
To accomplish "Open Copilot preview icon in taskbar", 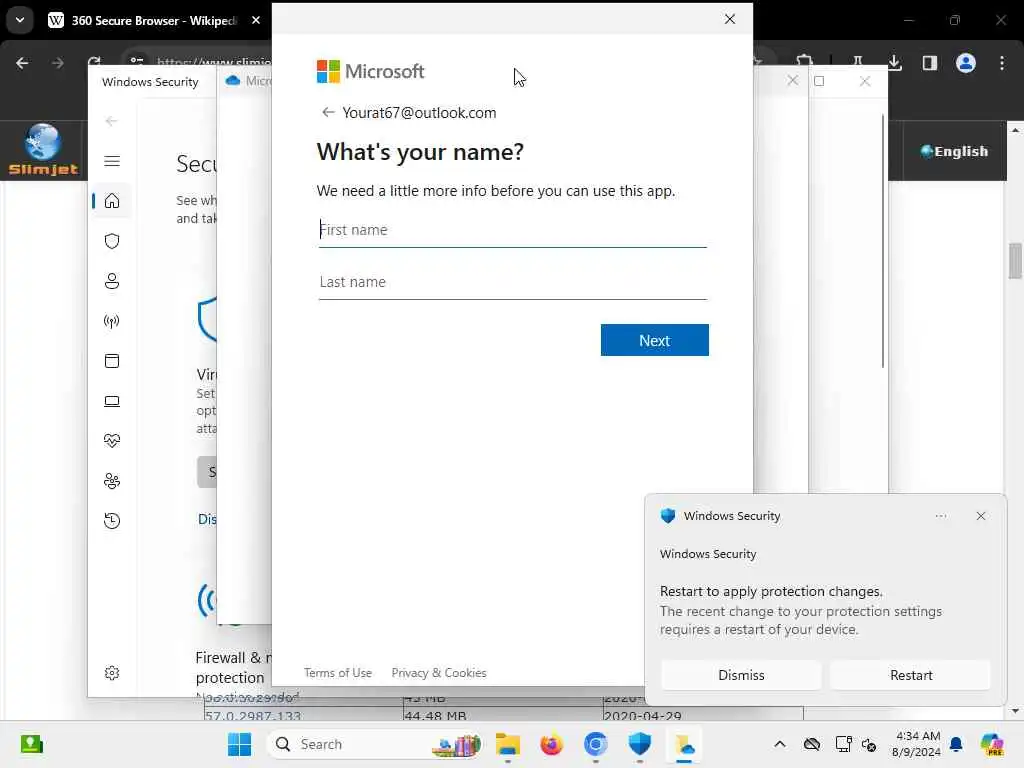I will (992, 744).
